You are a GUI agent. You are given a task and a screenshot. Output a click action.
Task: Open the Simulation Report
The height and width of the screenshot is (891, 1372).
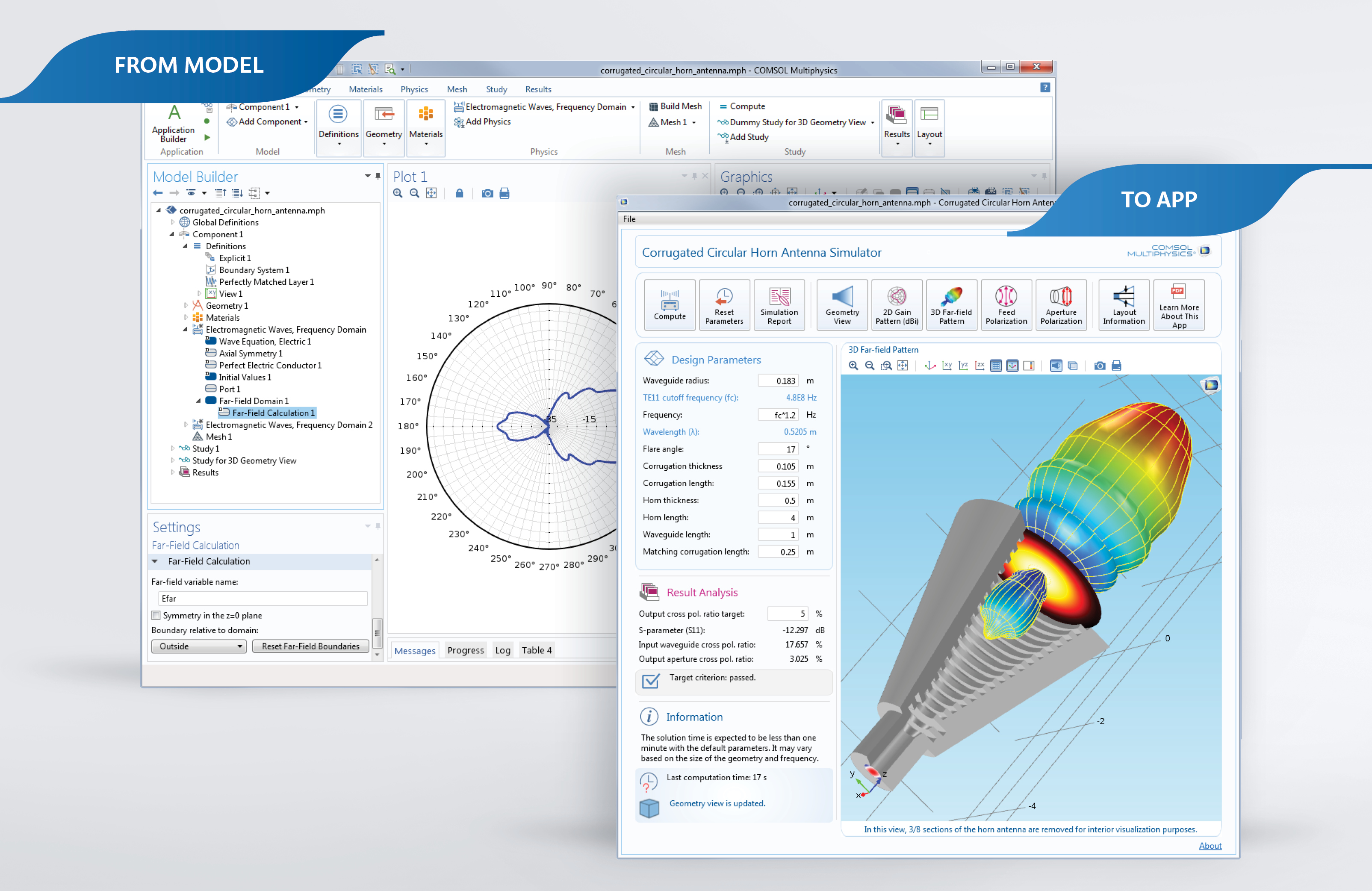(x=779, y=305)
